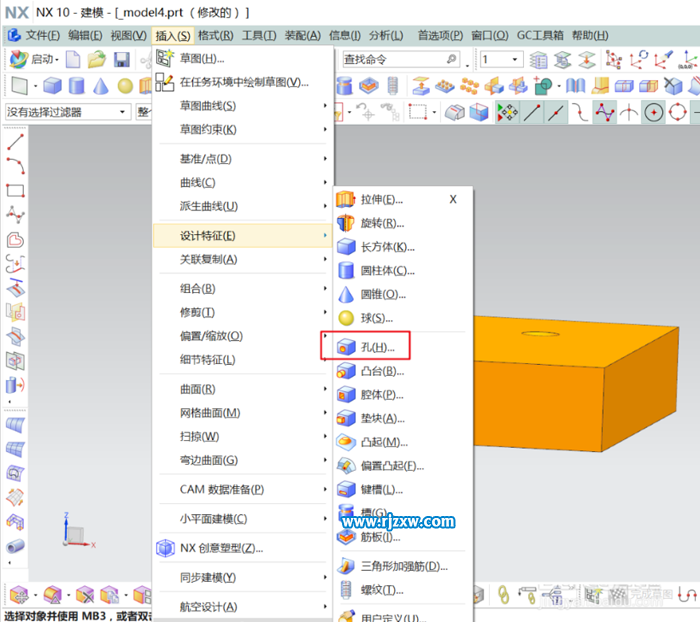Open the 分析(L) menu
Viewport: 700px width, 622px height.
click(x=386, y=35)
